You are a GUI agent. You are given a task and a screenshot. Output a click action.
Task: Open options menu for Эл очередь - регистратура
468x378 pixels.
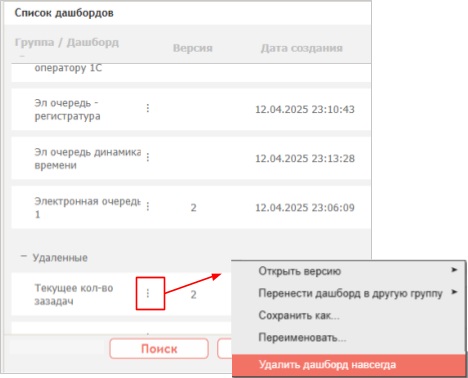pyautogui.click(x=148, y=108)
